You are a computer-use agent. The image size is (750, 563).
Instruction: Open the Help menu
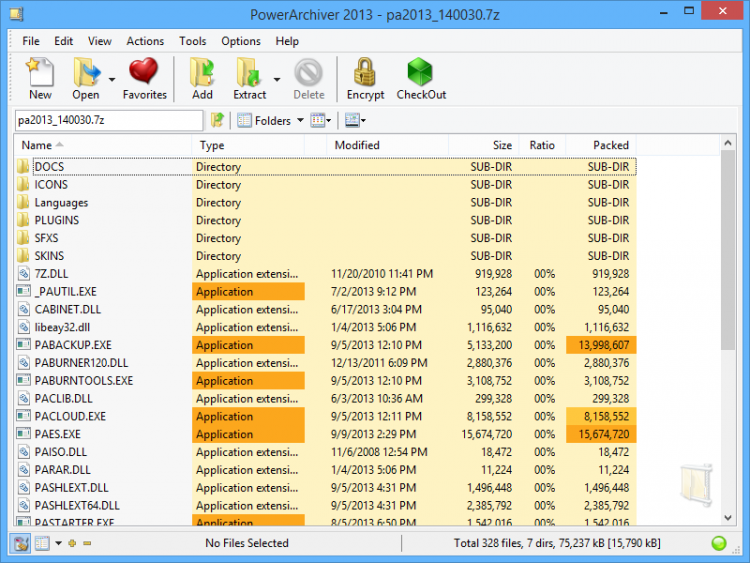click(287, 41)
